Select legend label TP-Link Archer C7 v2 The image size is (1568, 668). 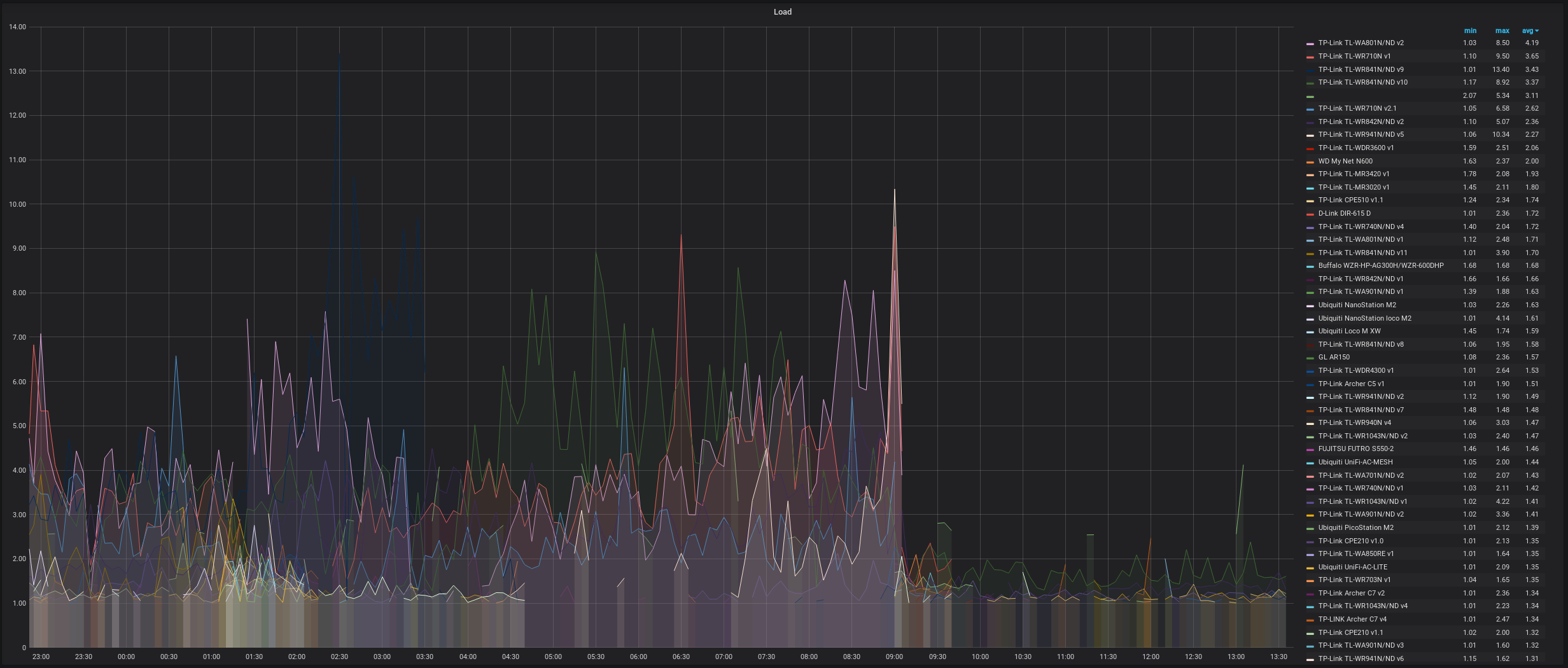click(1351, 593)
